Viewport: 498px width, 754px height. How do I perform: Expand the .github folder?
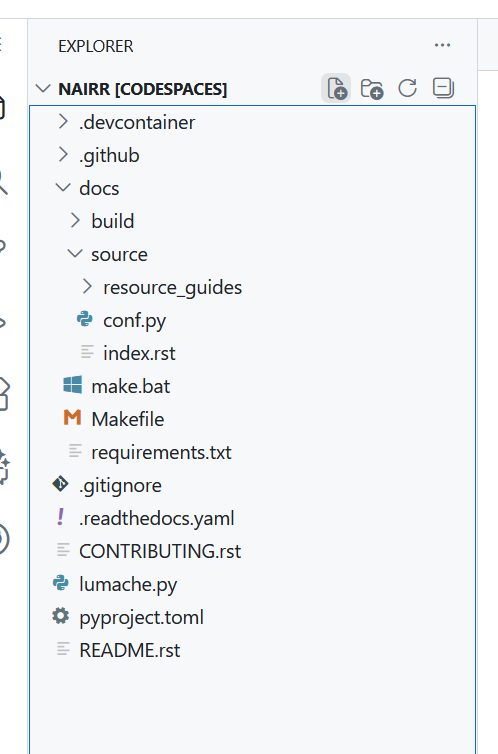click(252, 155)
